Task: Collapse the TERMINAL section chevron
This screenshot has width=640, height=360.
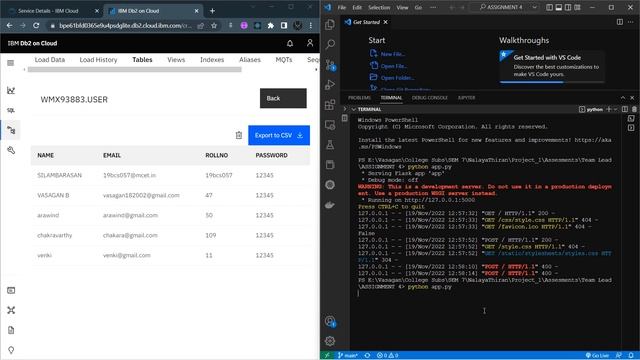Action: (353, 109)
